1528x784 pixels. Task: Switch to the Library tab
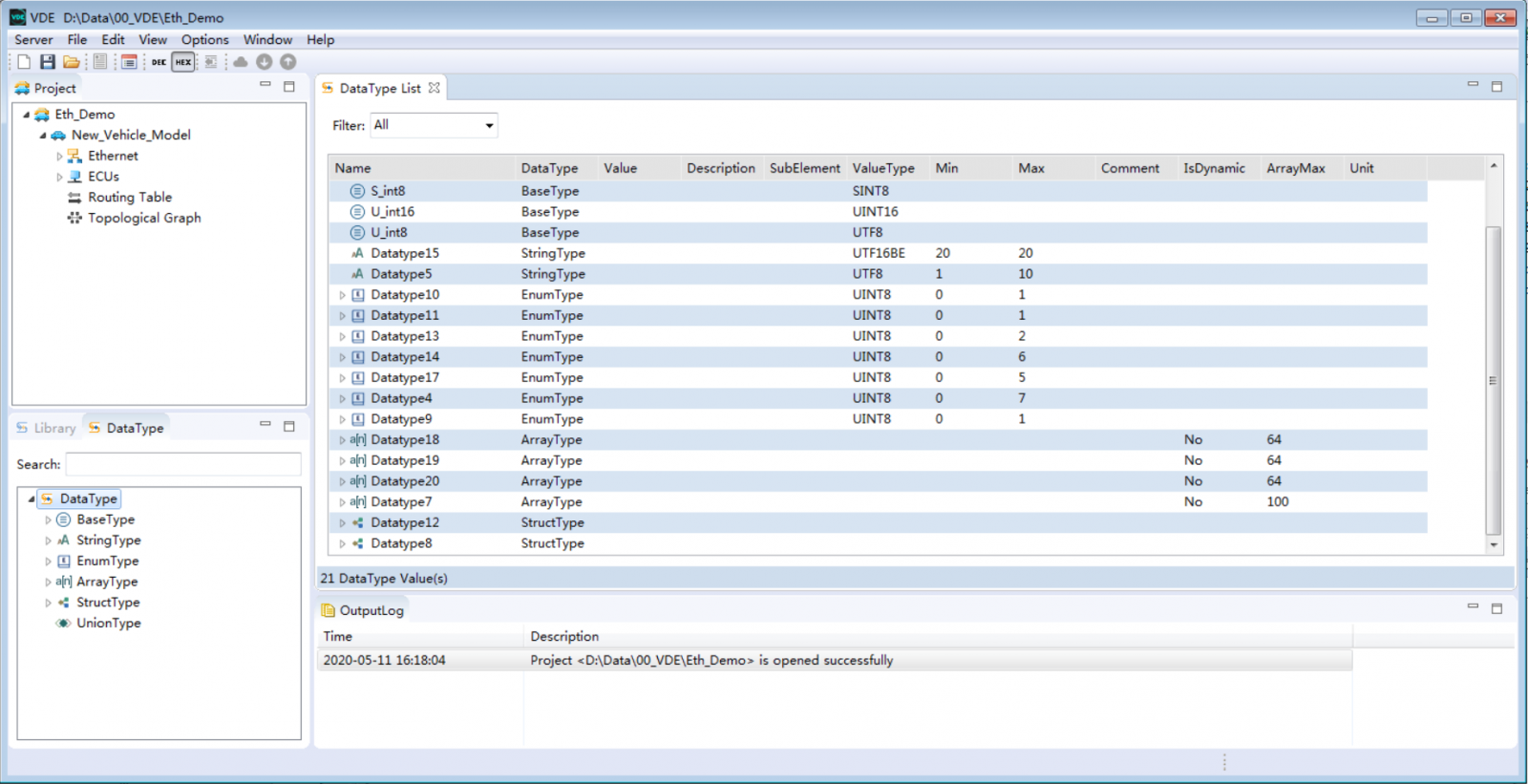pos(46,428)
